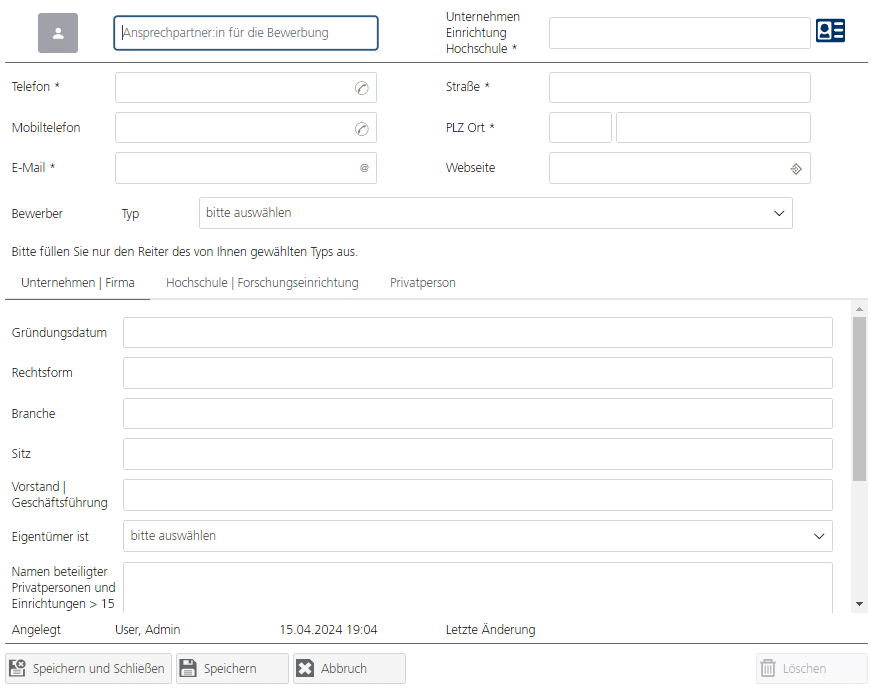Screen dimensions: 871x688
Task: Click the Rechtsform input field
Action: click(478, 373)
